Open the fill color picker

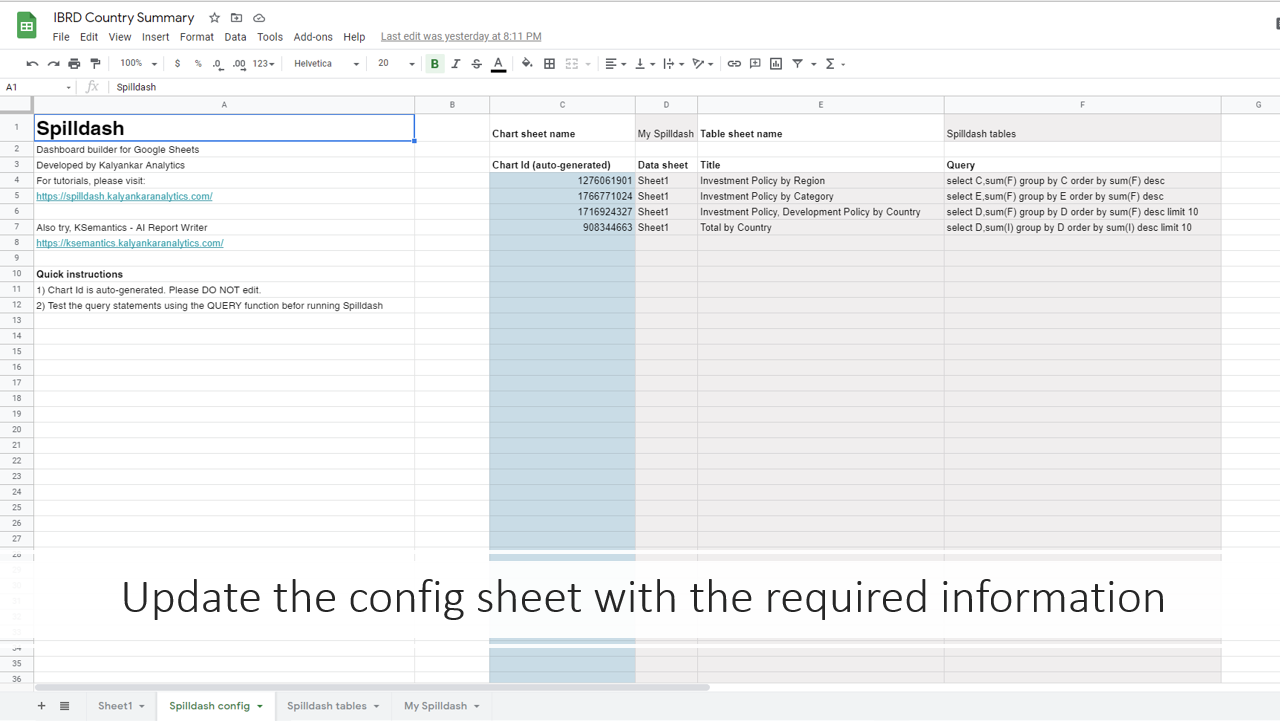point(527,64)
